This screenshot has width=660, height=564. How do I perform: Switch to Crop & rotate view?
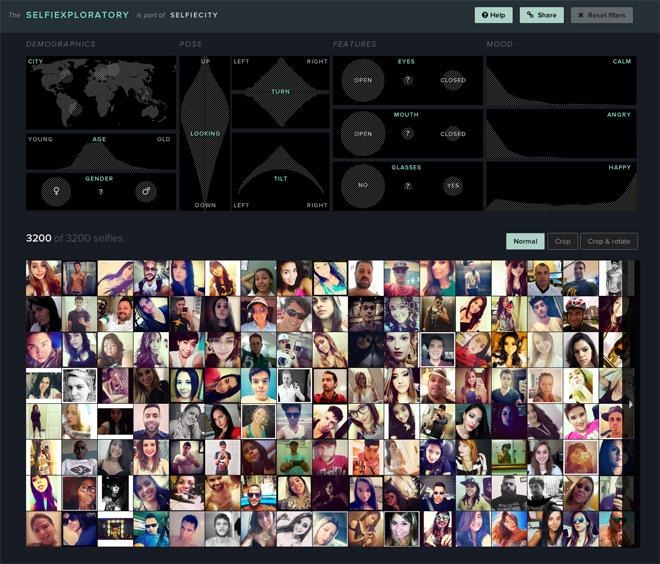click(x=608, y=241)
